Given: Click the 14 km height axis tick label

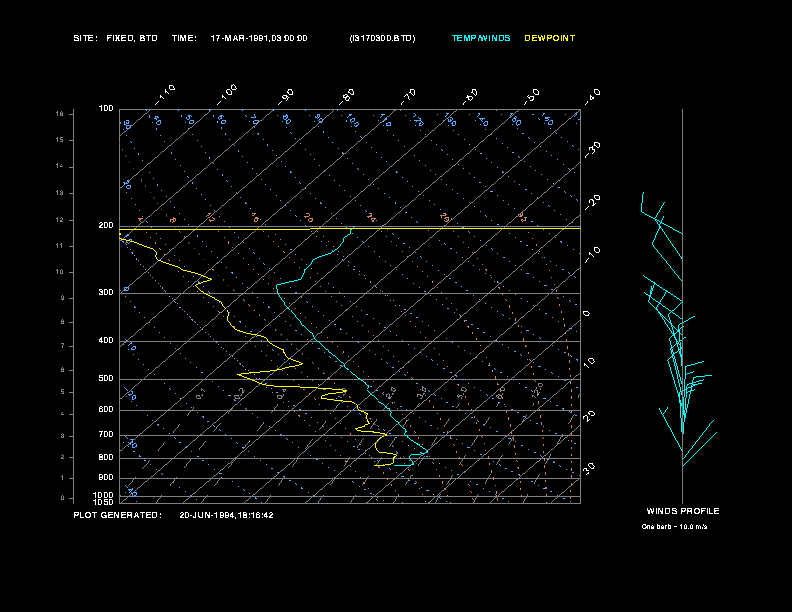Looking at the screenshot, I should [60, 166].
